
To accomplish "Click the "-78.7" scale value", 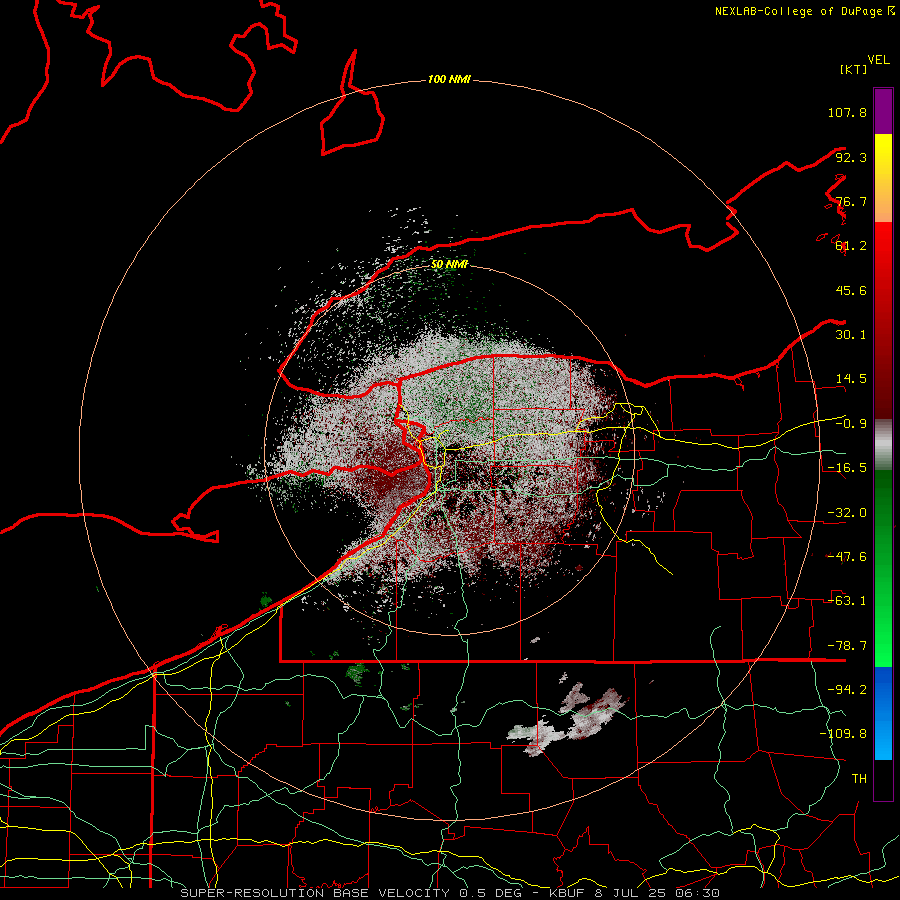I will 847,646.
